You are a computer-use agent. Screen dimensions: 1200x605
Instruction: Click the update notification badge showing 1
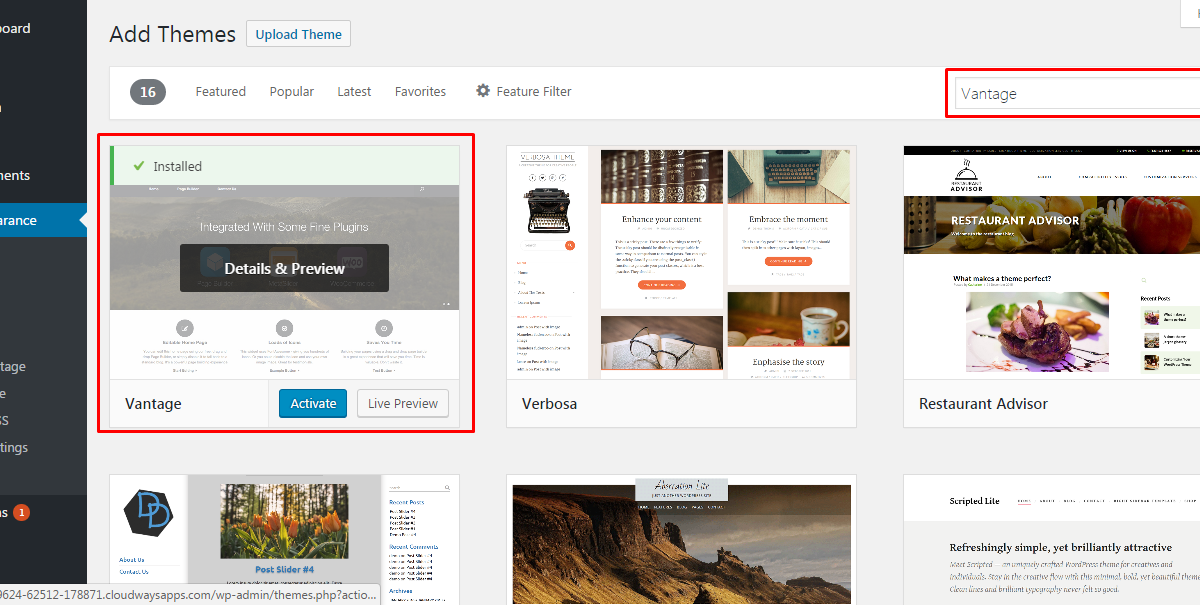[x=21, y=512]
